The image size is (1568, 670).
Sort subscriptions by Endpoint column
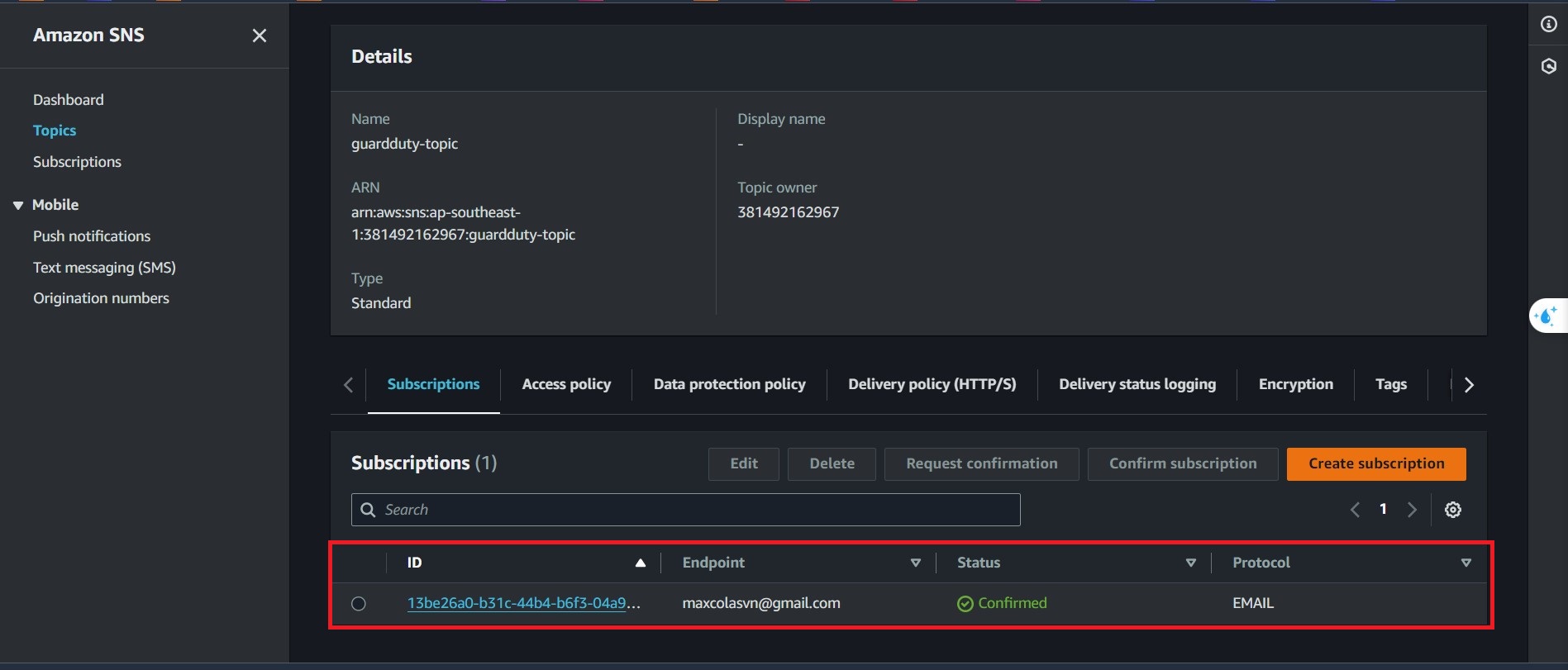[x=915, y=563]
